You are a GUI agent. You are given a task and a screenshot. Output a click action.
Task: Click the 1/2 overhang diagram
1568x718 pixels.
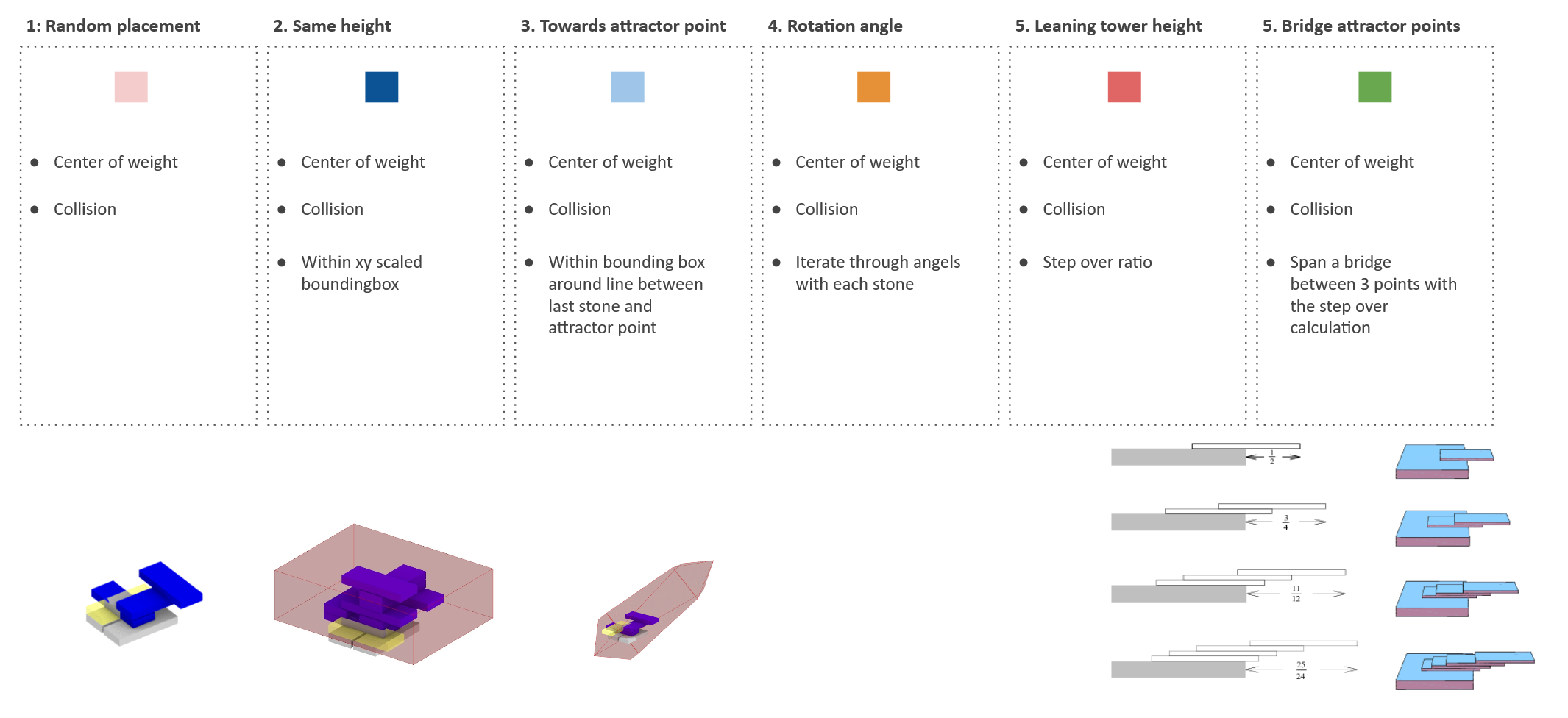1206,455
